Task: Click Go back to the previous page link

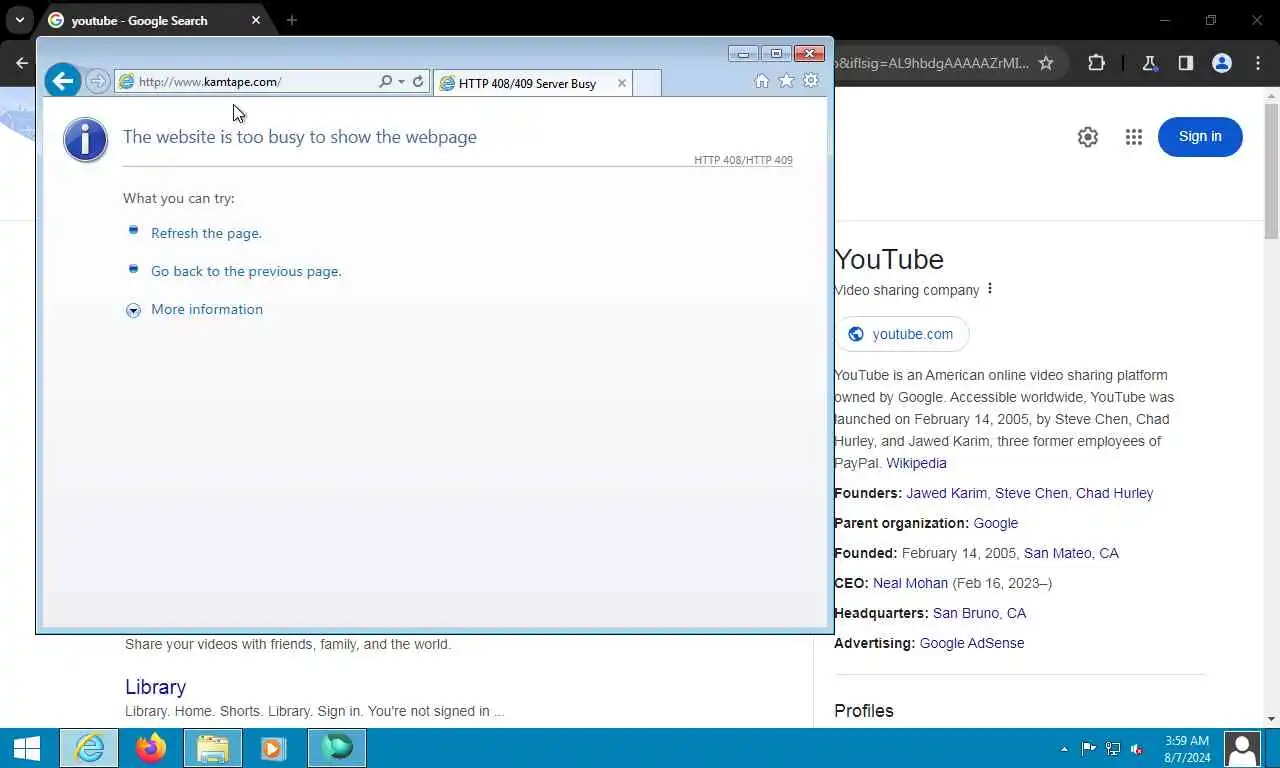Action: point(246,271)
